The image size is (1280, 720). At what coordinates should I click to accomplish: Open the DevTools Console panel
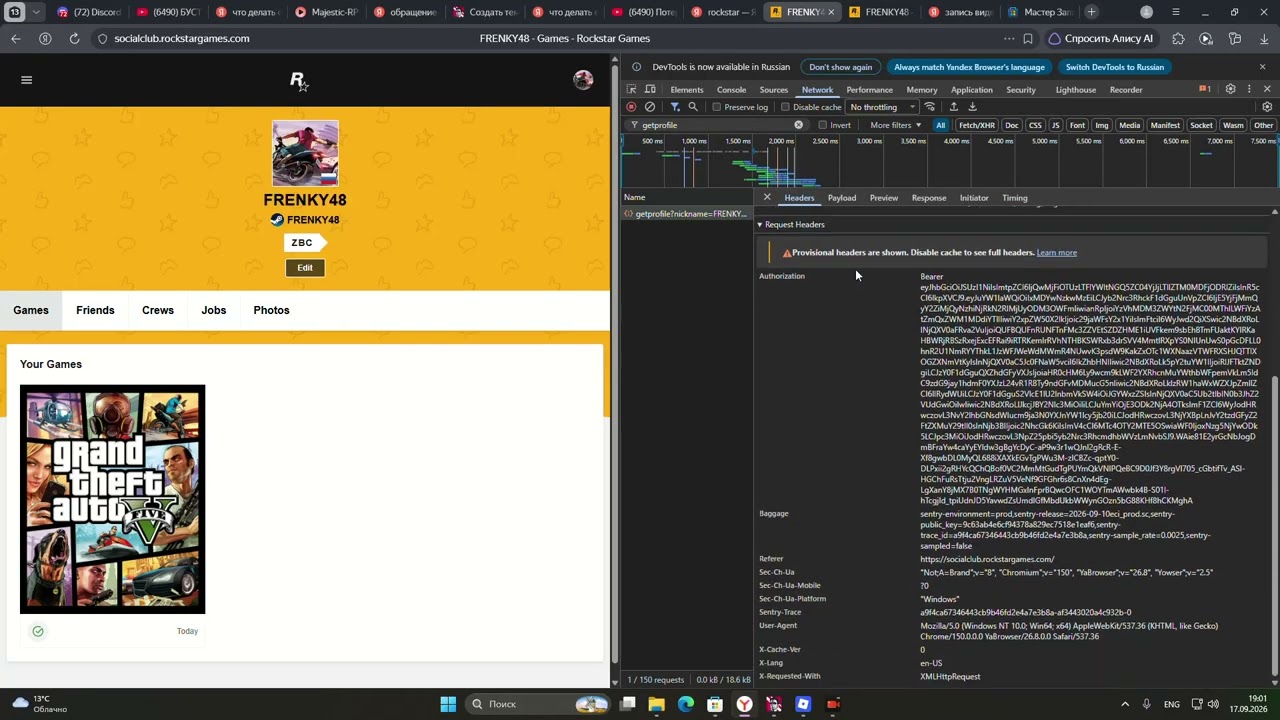731,90
